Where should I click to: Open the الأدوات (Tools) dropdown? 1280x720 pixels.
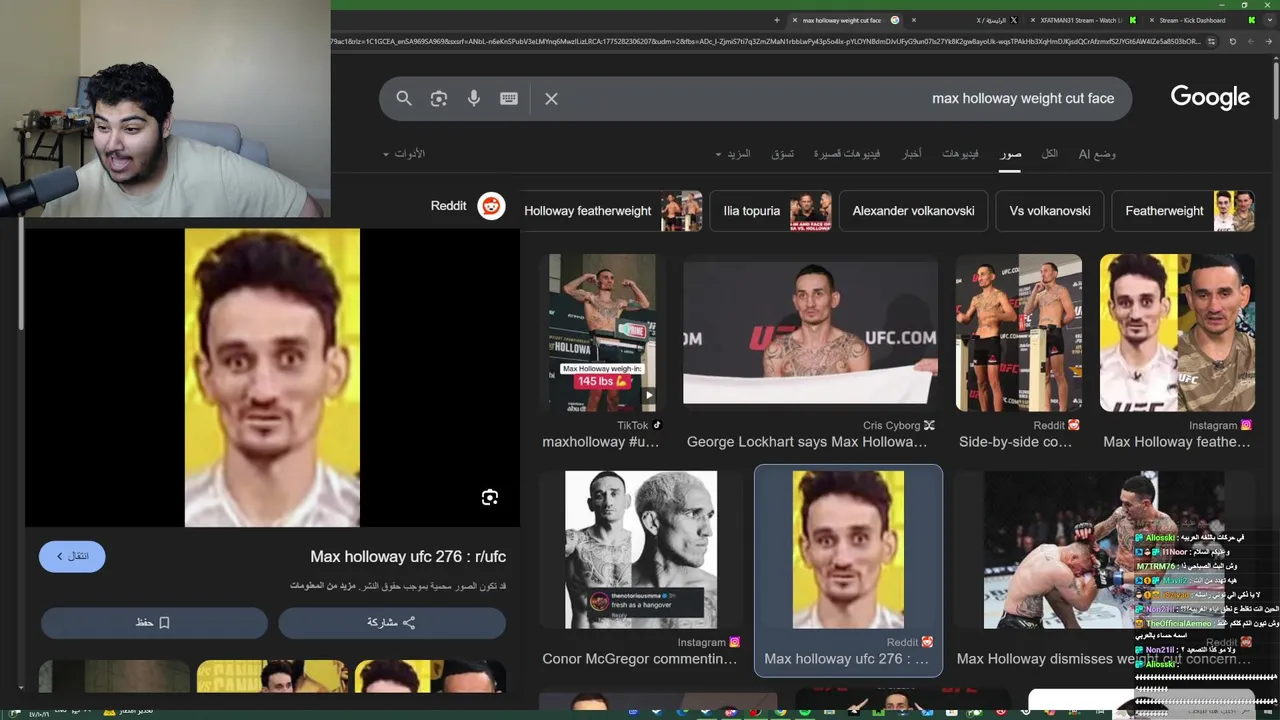[404, 154]
